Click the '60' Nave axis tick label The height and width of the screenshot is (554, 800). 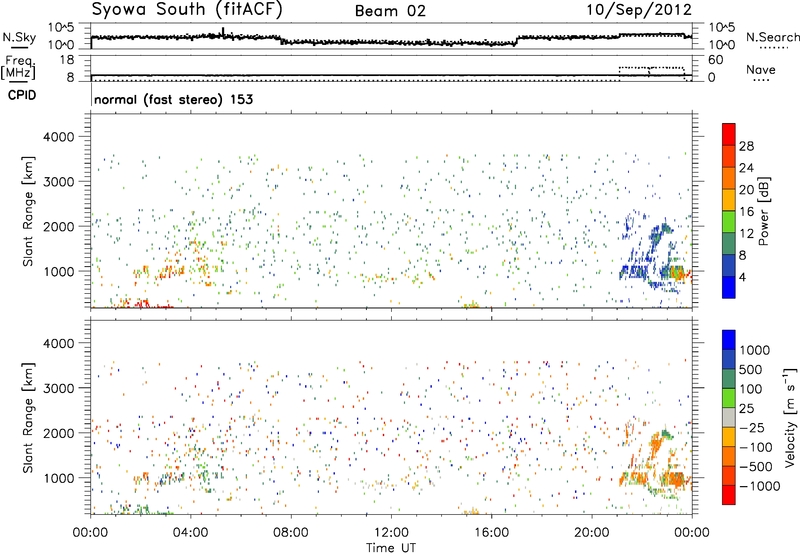pyautogui.click(x=715, y=60)
